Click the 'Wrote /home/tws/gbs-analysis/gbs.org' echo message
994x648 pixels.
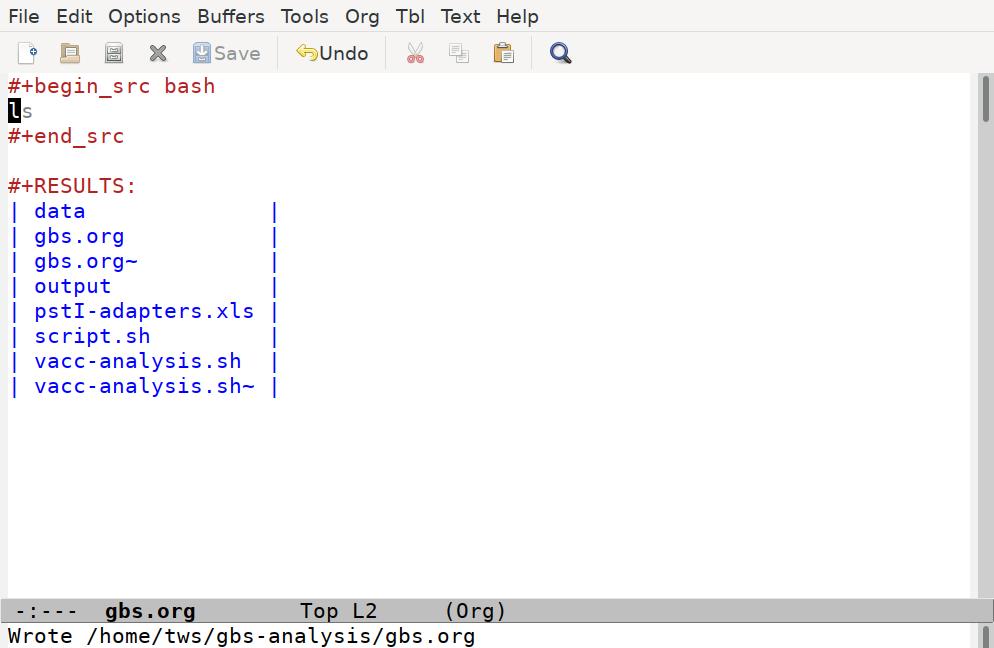[x=241, y=636]
